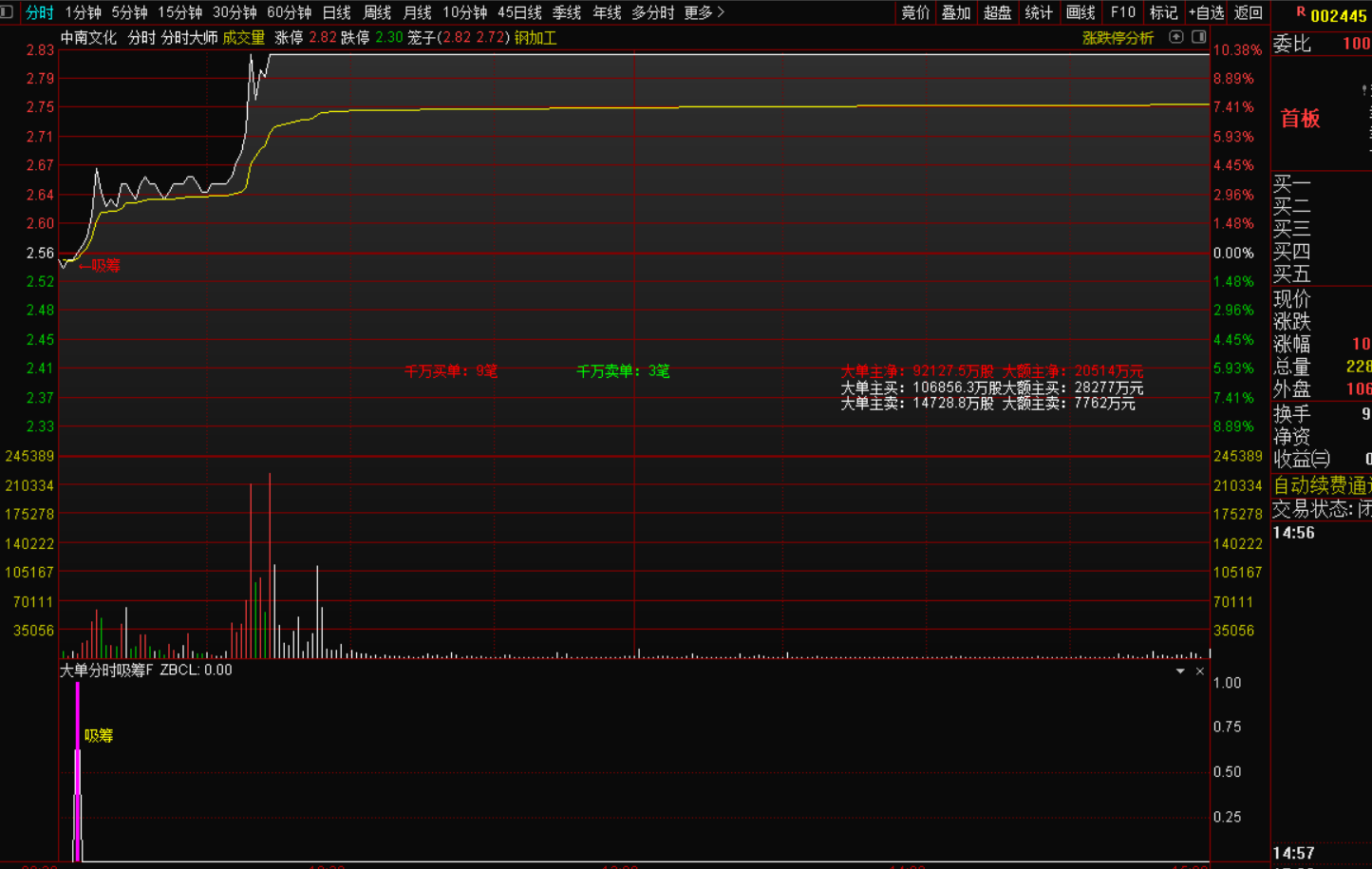
Task: Click the panel layout icon at top-left corner
Action: [x=8, y=12]
